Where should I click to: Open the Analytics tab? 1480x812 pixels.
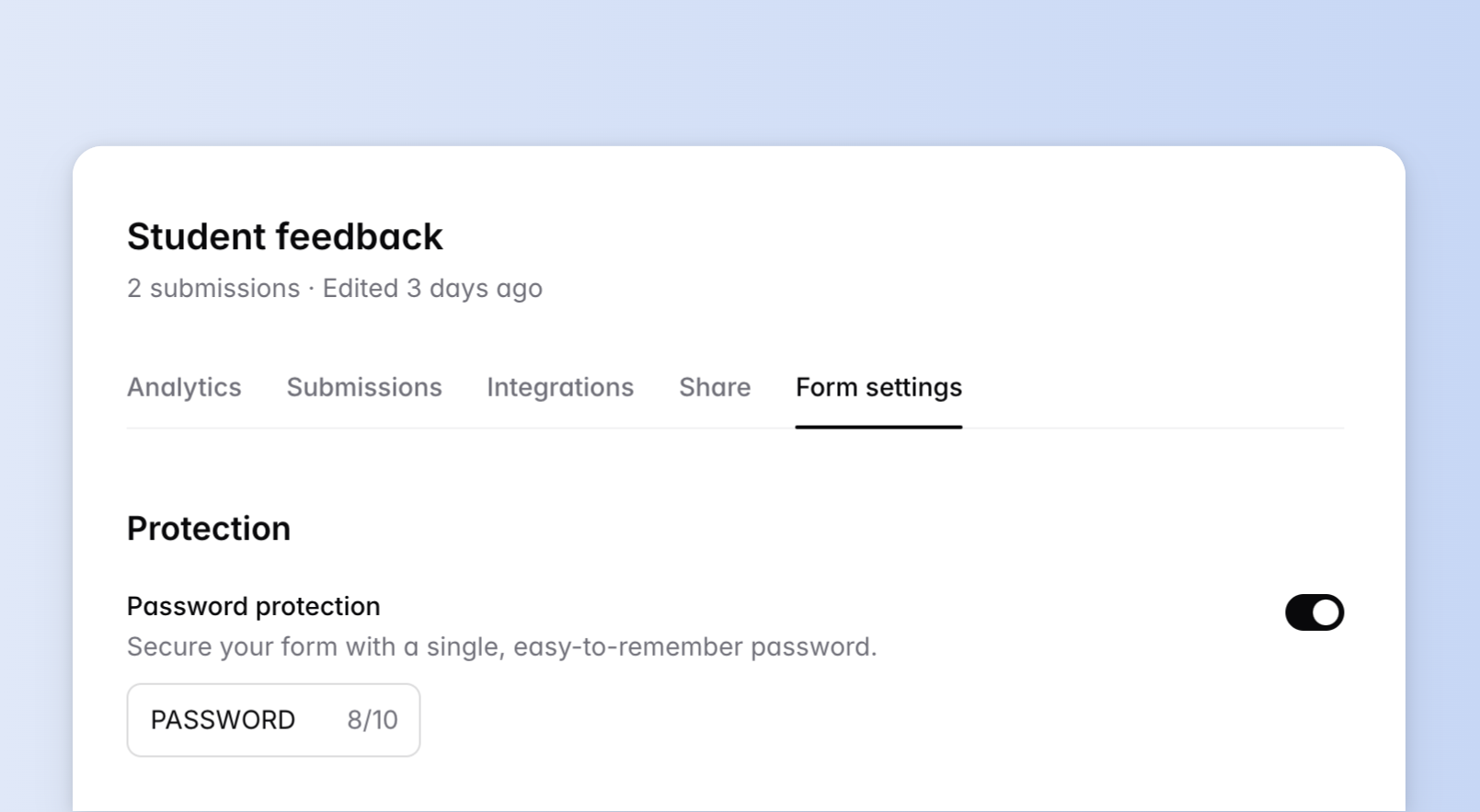[184, 387]
